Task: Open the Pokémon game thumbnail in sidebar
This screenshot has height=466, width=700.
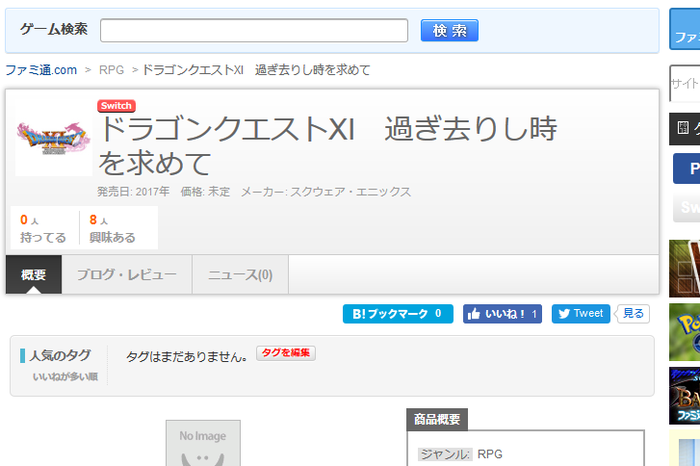Action: click(685, 332)
